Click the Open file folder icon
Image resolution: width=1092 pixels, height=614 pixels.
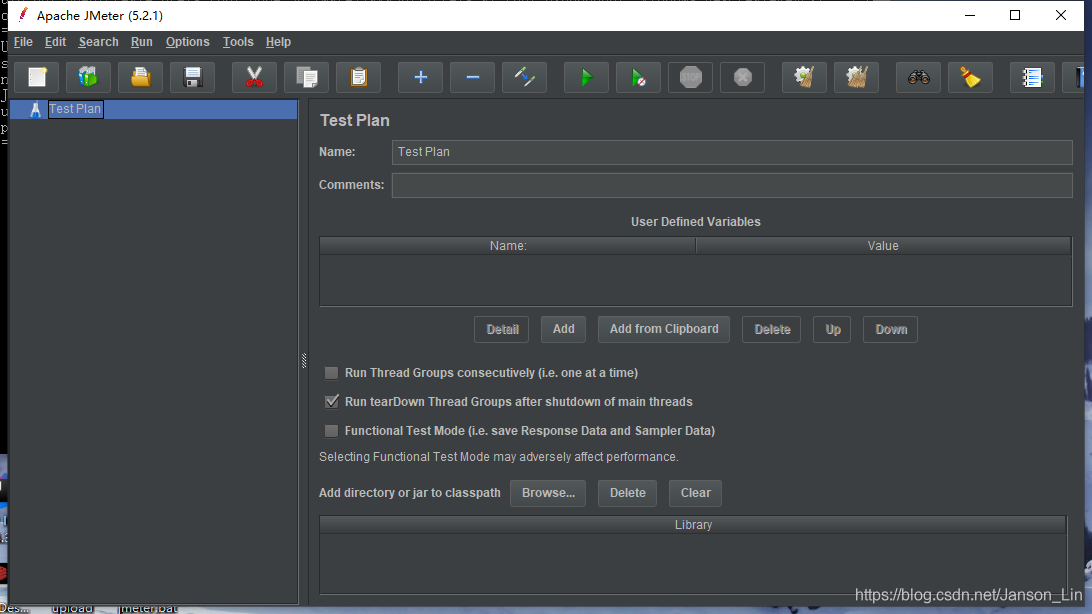pyautogui.click(x=141, y=77)
